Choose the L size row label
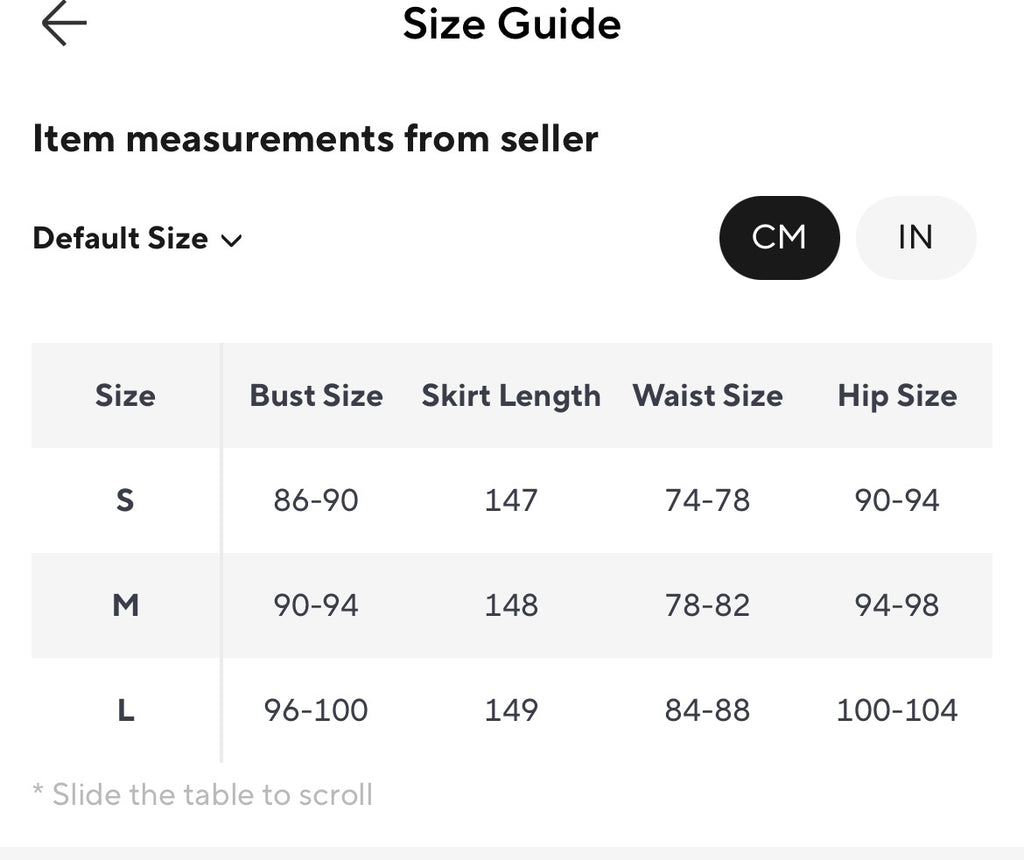Image resolution: width=1024 pixels, height=860 pixels. [x=126, y=710]
